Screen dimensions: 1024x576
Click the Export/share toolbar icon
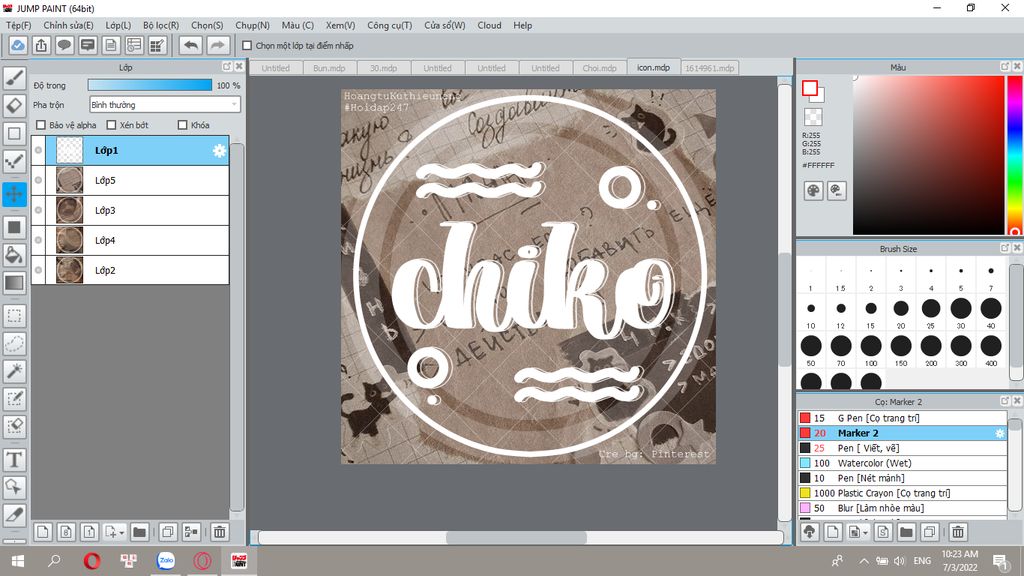(41, 46)
